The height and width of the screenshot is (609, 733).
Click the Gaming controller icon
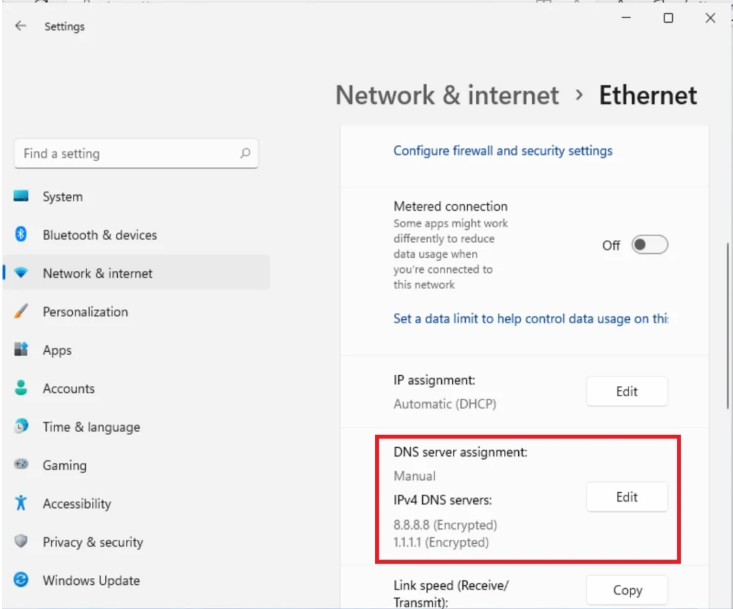[21, 465]
